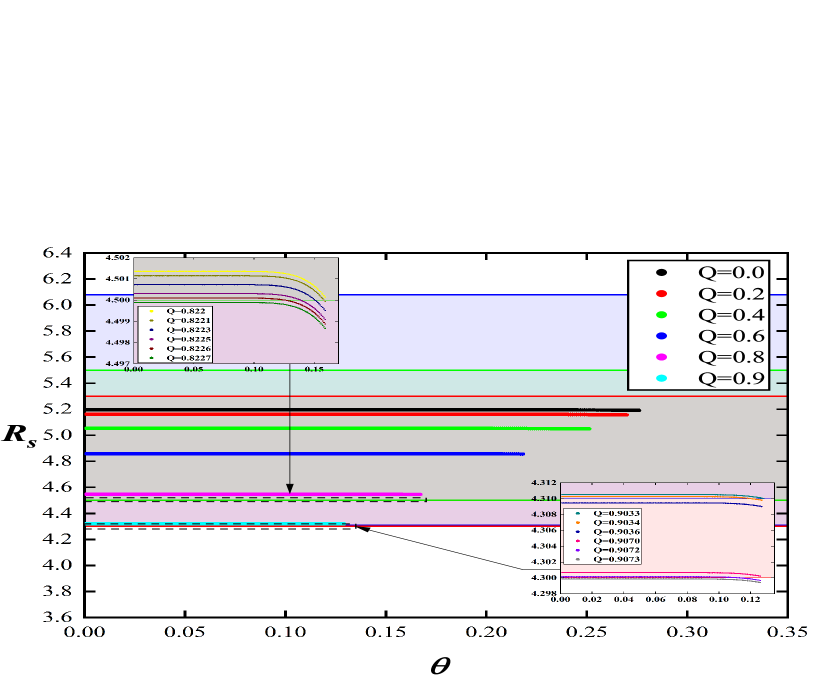The height and width of the screenshot is (681, 817).
Task: Select 'Q=0.8221' in the upper inset legend
Action: coord(189,320)
